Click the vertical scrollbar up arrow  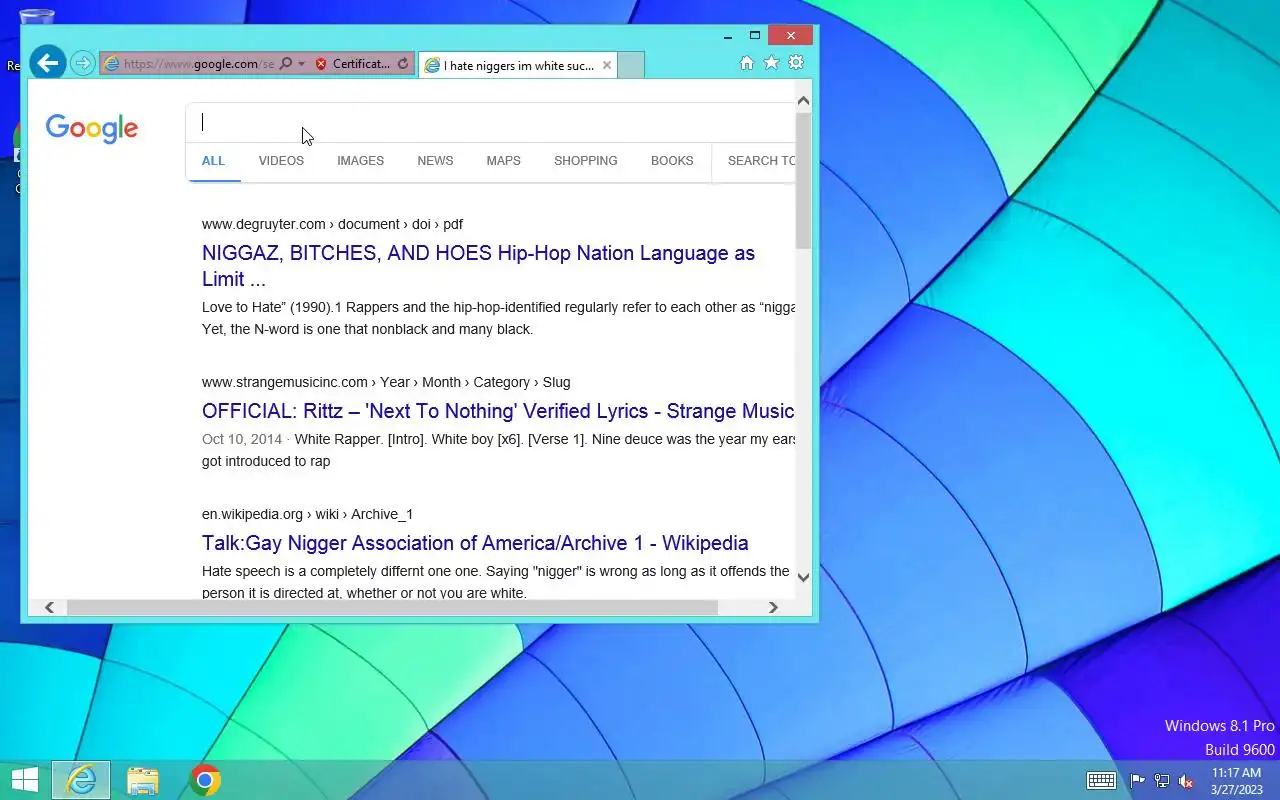pyautogui.click(x=803, y=100)
